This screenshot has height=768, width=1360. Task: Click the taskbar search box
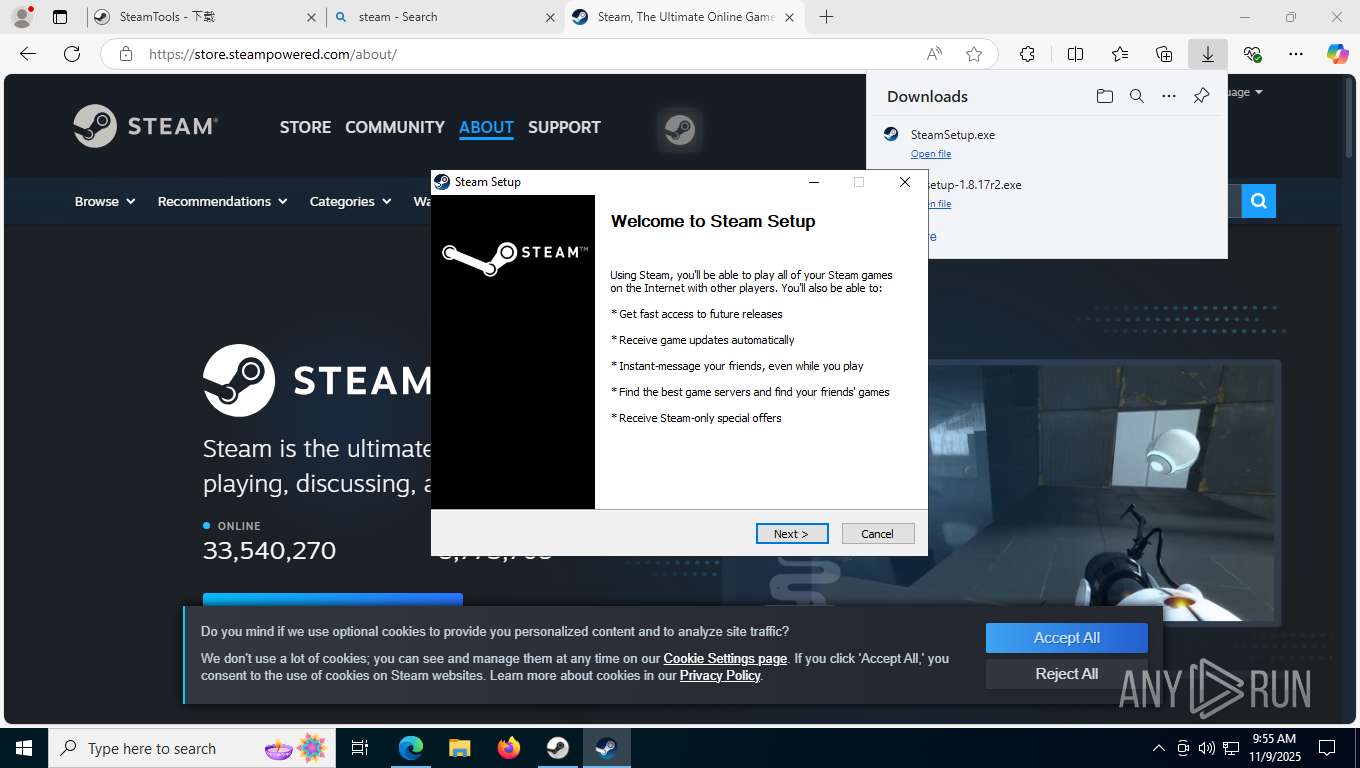click(192, 748)
